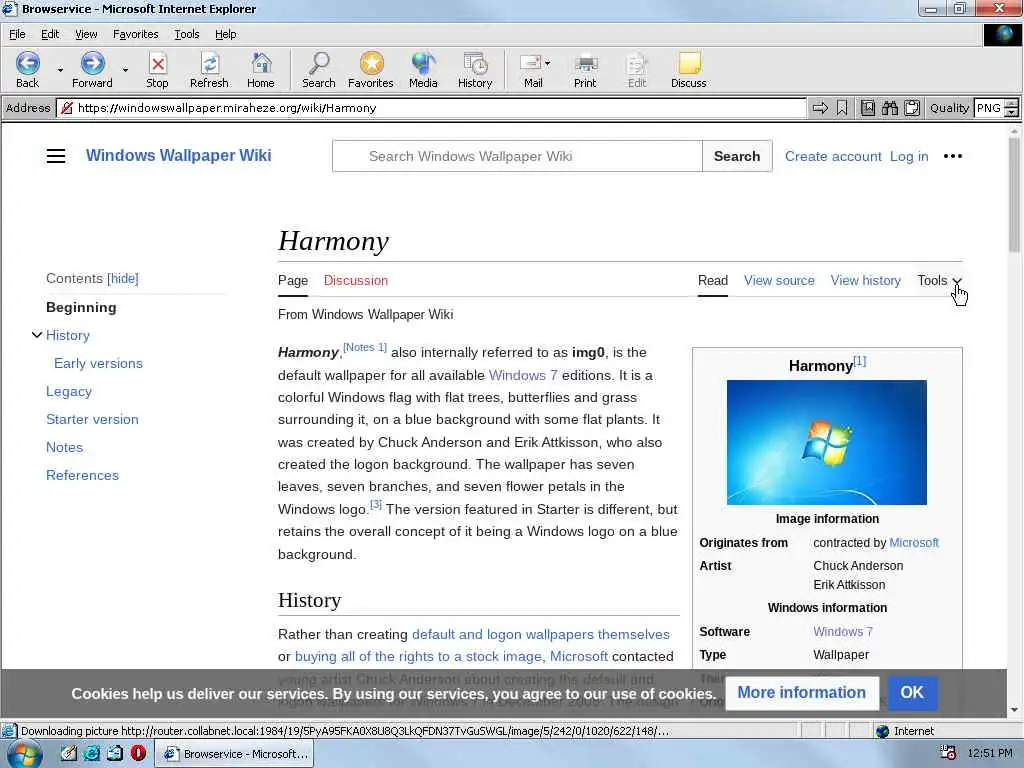Click the Go arrow beside address bar
This screenshot has width=1024, height=768.
pos(820,108)
